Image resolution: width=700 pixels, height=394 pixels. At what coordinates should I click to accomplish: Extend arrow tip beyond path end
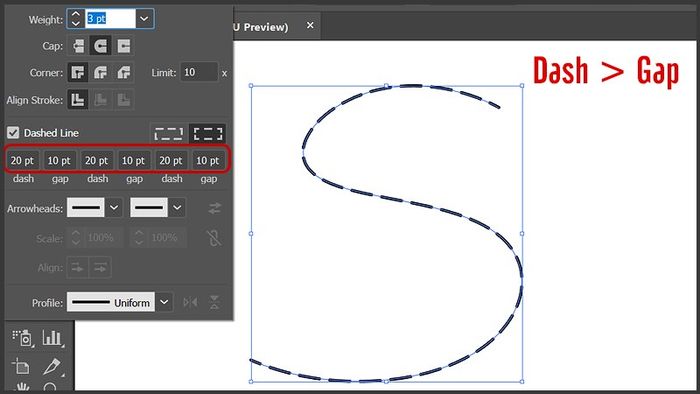click(78, 268)
